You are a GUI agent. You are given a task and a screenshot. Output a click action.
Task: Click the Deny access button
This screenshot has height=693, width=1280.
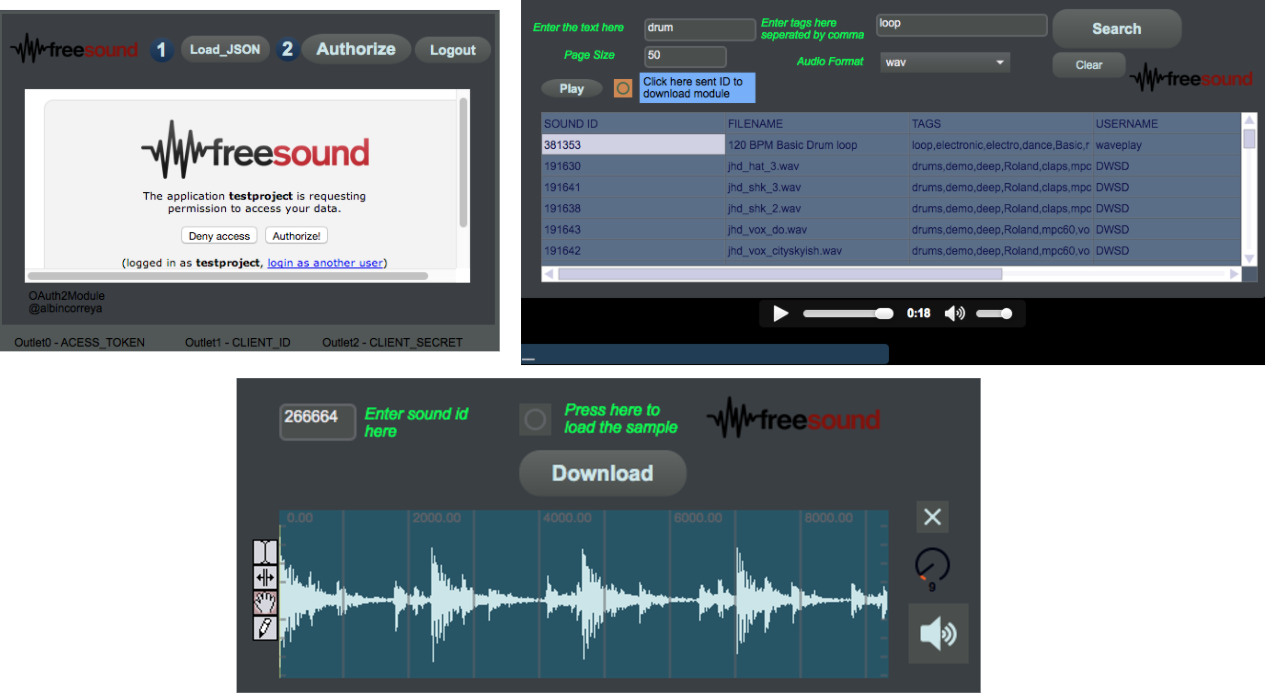[219, 236]
